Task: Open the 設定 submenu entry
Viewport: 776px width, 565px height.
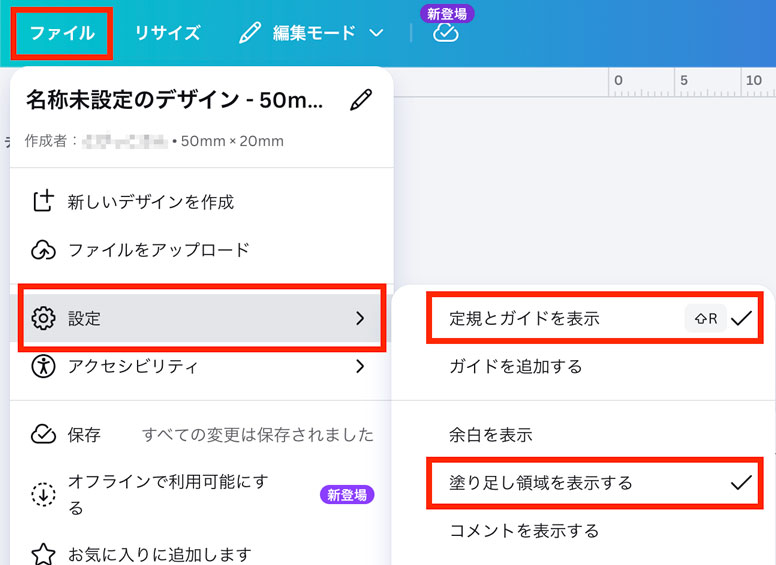Action: click(x=202, y=318)
